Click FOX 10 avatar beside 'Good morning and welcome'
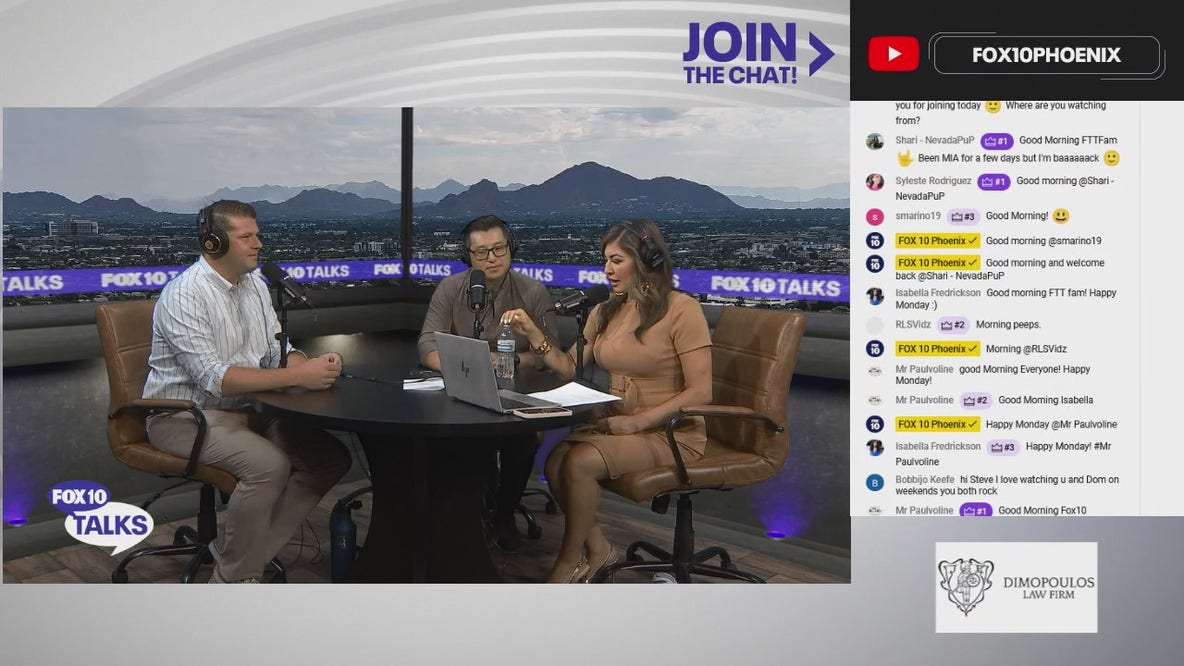1184x666 pixels. tap(874, 264)
